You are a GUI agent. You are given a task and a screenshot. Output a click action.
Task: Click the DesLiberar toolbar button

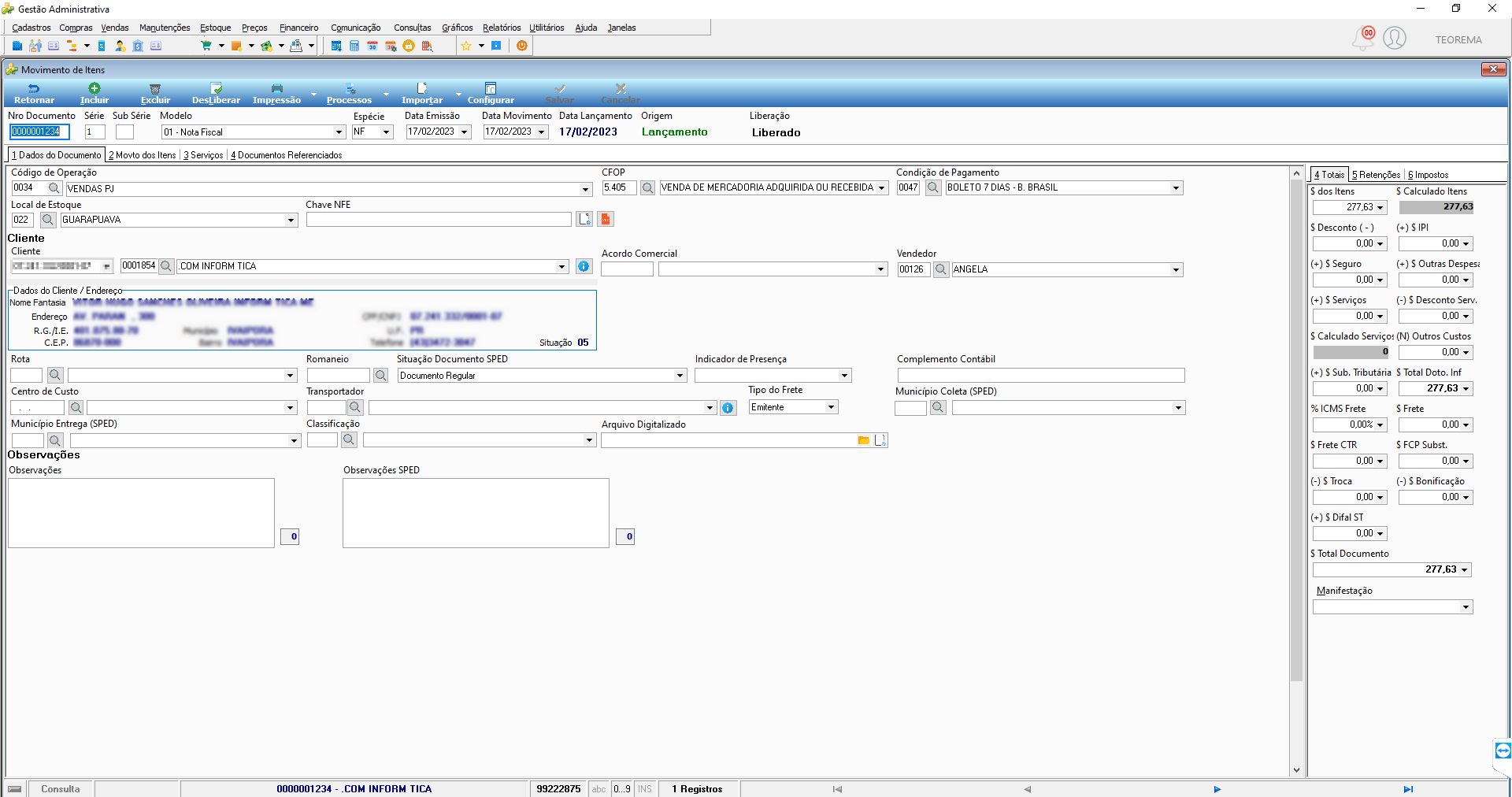click(x=216, y=94)
